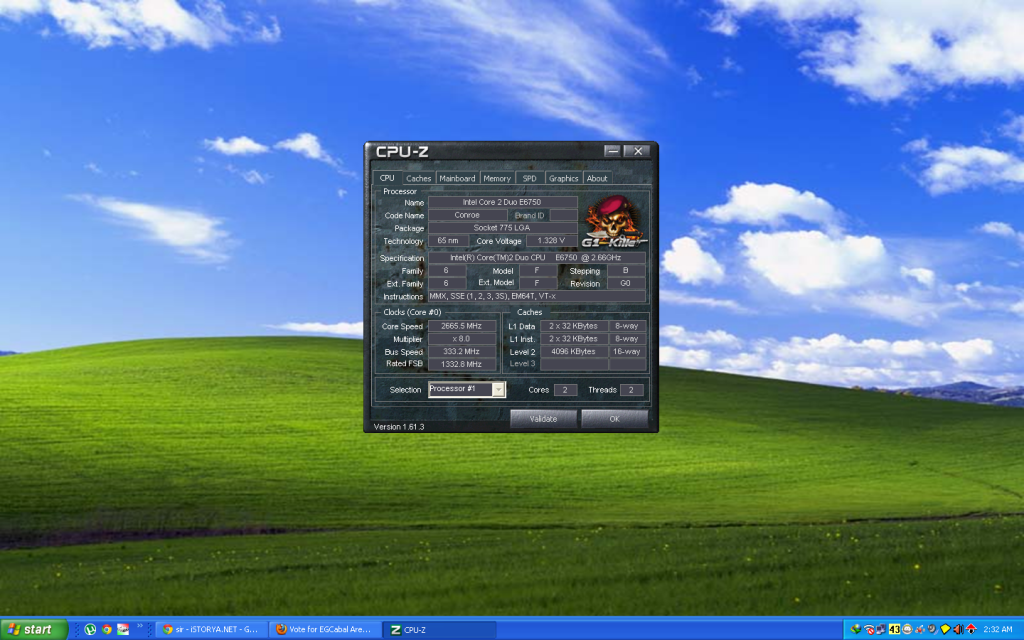
Task: Open the blocked wireless network tray icon
Action: click(869, 630)
